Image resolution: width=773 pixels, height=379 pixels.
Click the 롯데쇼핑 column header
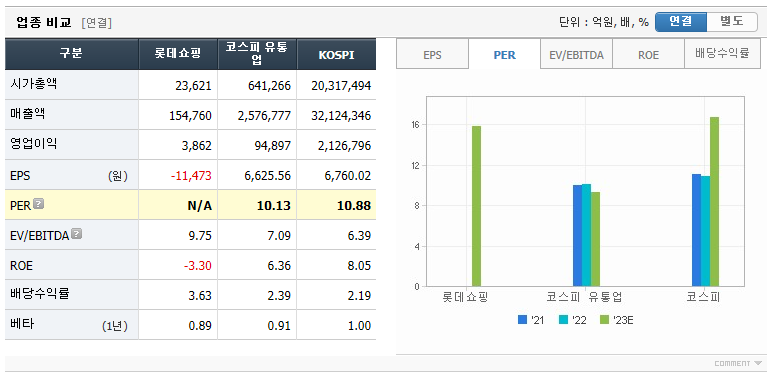(x=178, y=54)
